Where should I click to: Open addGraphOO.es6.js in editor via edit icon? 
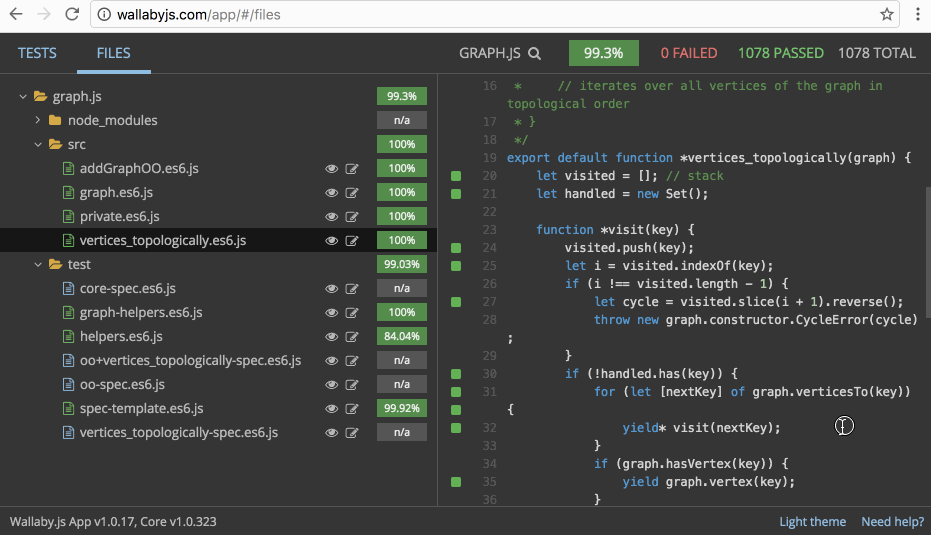coord(352,169)
